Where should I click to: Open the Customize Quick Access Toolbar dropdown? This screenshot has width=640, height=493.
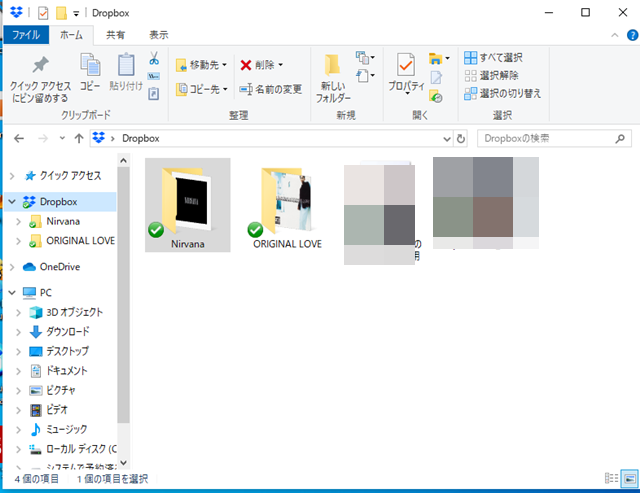pyautogui.click(x=76, y=13)
